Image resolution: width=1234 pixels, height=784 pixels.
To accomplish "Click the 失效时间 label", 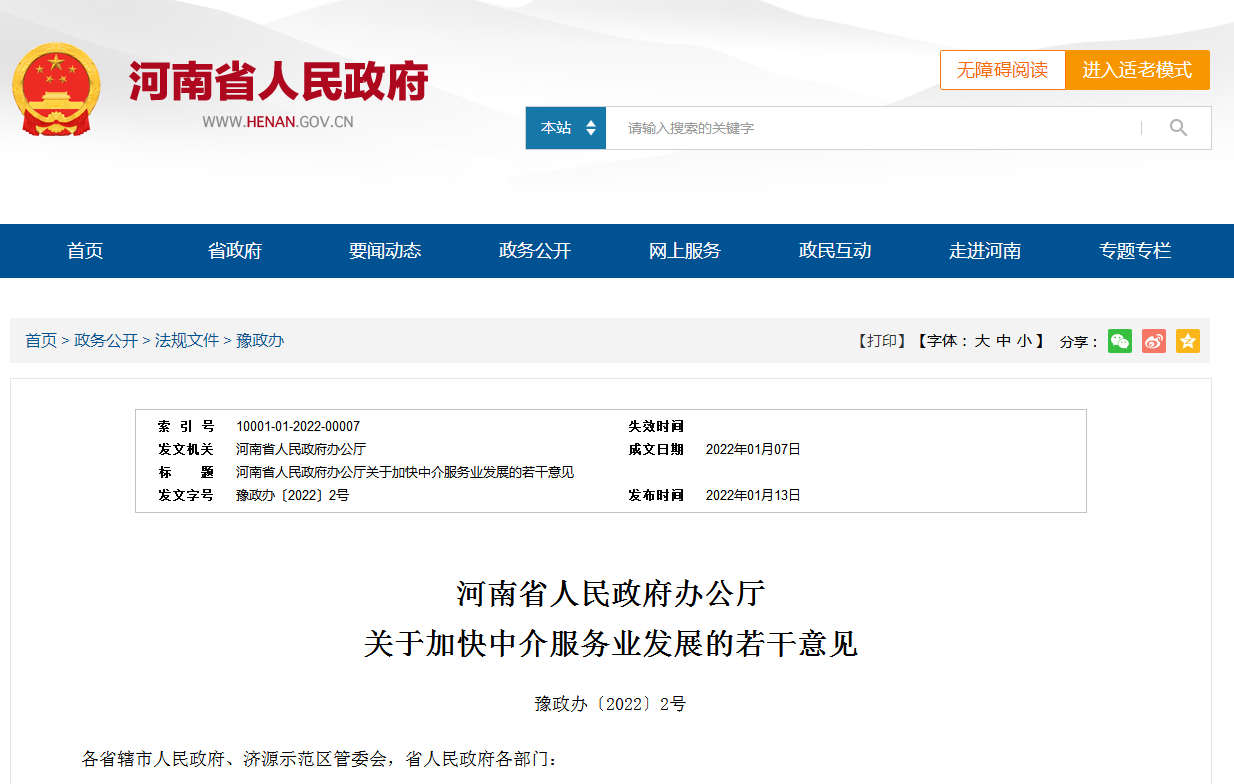I will pyautogui.click(x=656, y=426).
